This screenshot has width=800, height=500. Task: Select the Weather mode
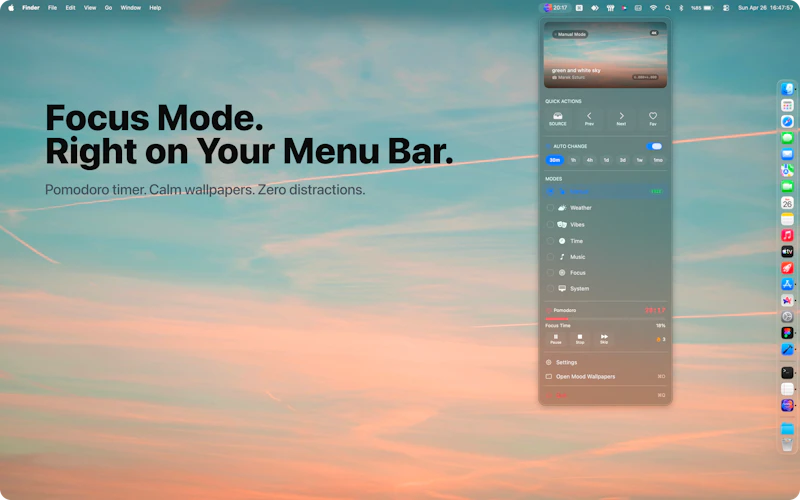tap(606, 208)
